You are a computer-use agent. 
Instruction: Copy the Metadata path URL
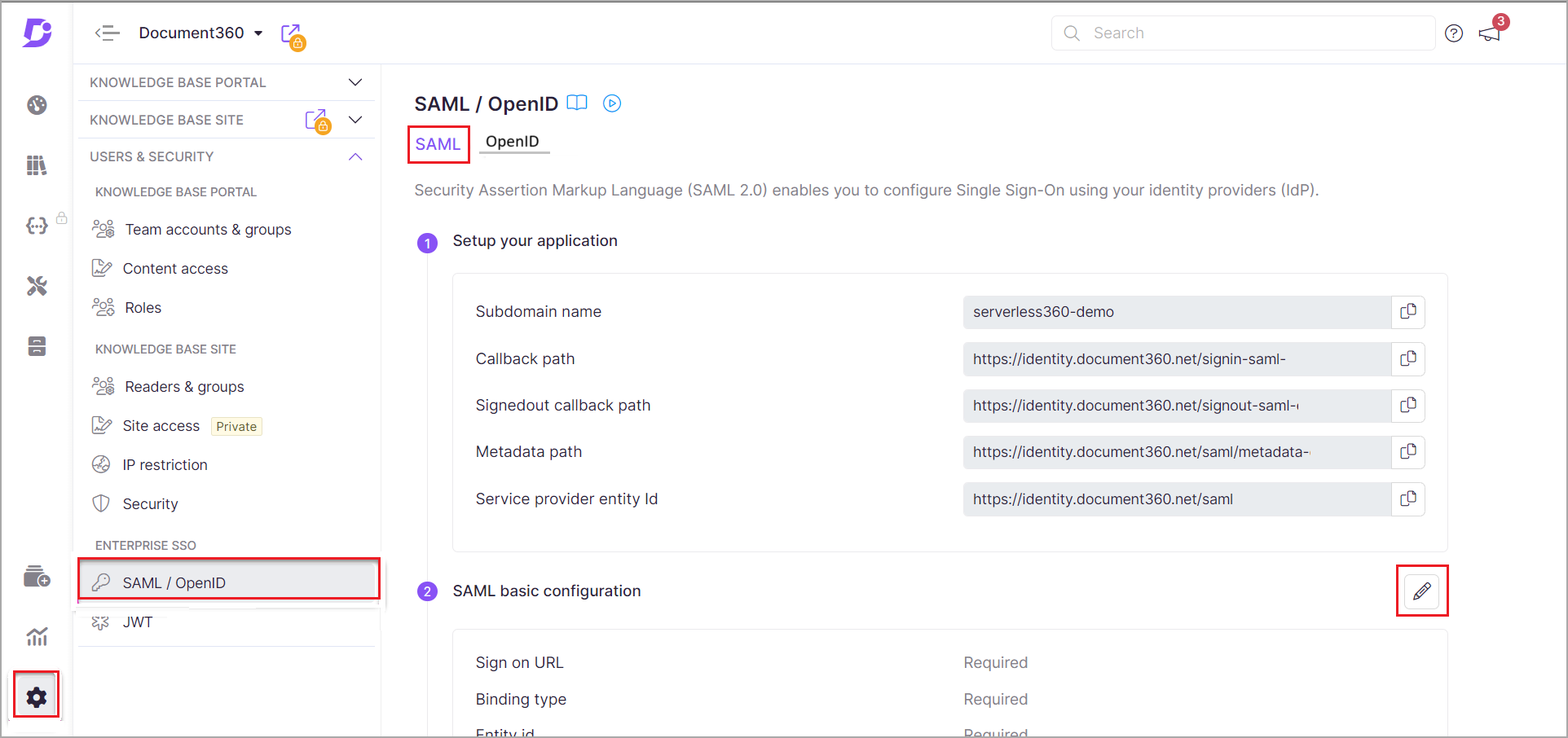click(x=1407, y=452)
